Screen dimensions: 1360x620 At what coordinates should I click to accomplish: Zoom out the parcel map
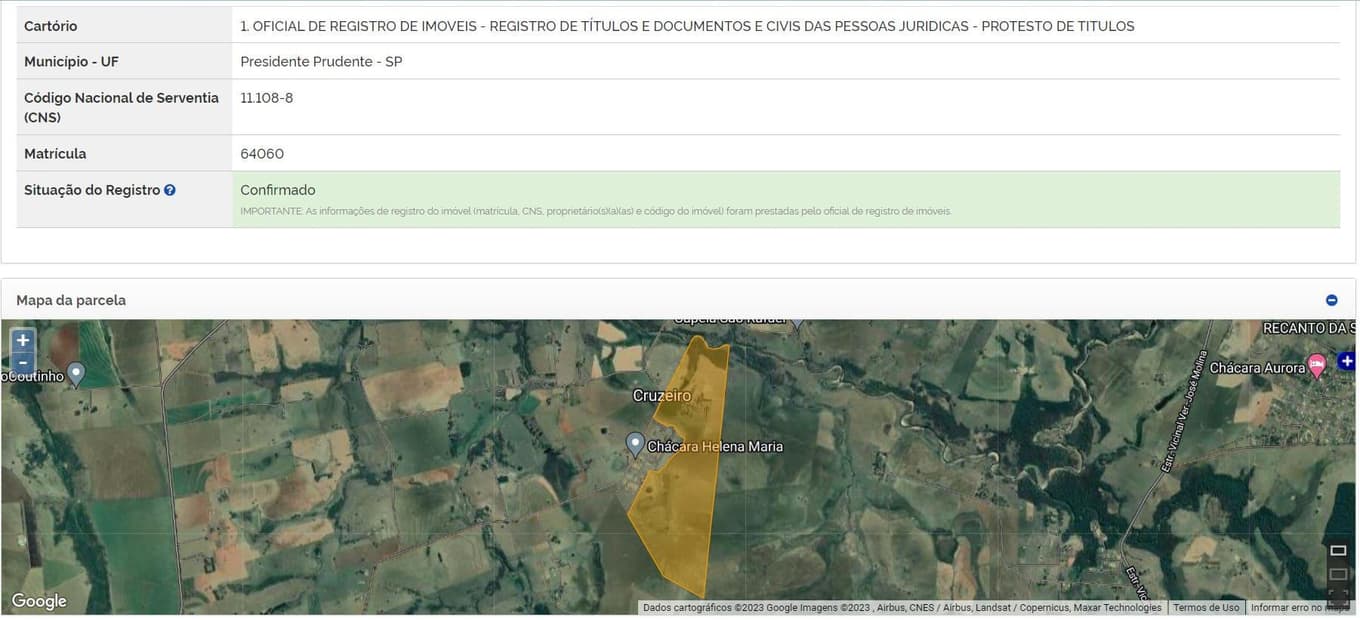pyautogui.click(x=22, y=362)
